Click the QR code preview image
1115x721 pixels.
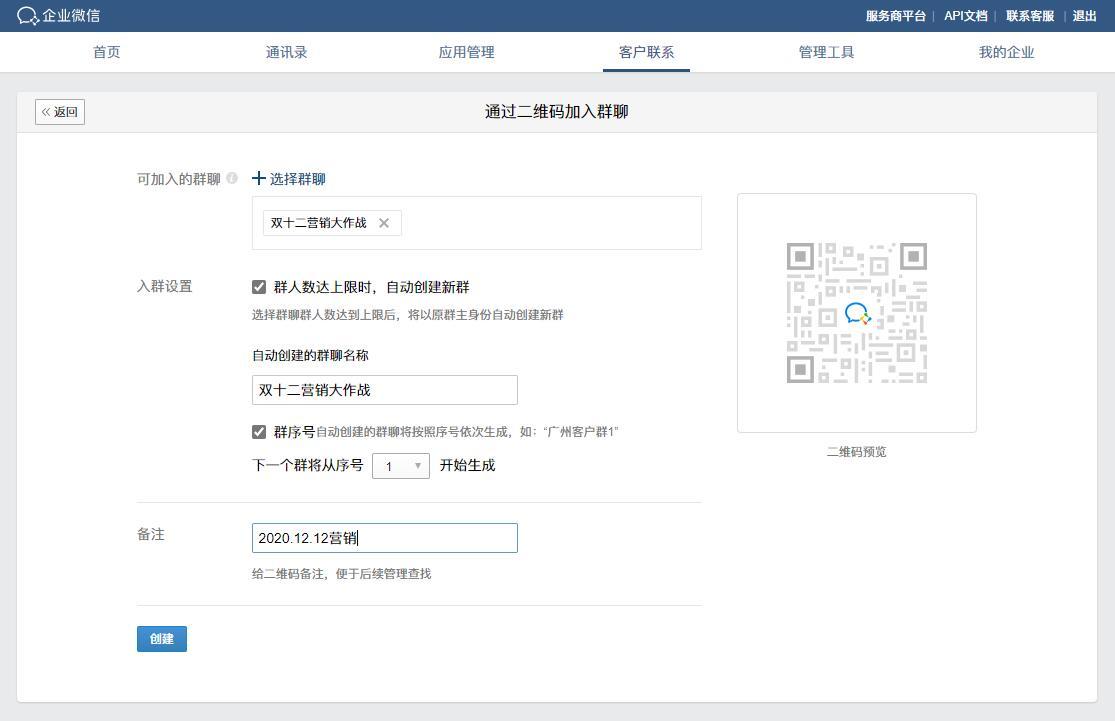856,311
